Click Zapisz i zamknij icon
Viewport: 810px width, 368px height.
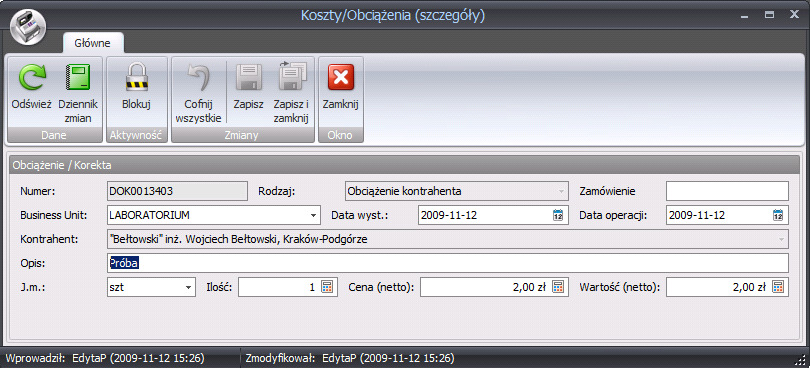pyautogui.click(x=292, y=76)
